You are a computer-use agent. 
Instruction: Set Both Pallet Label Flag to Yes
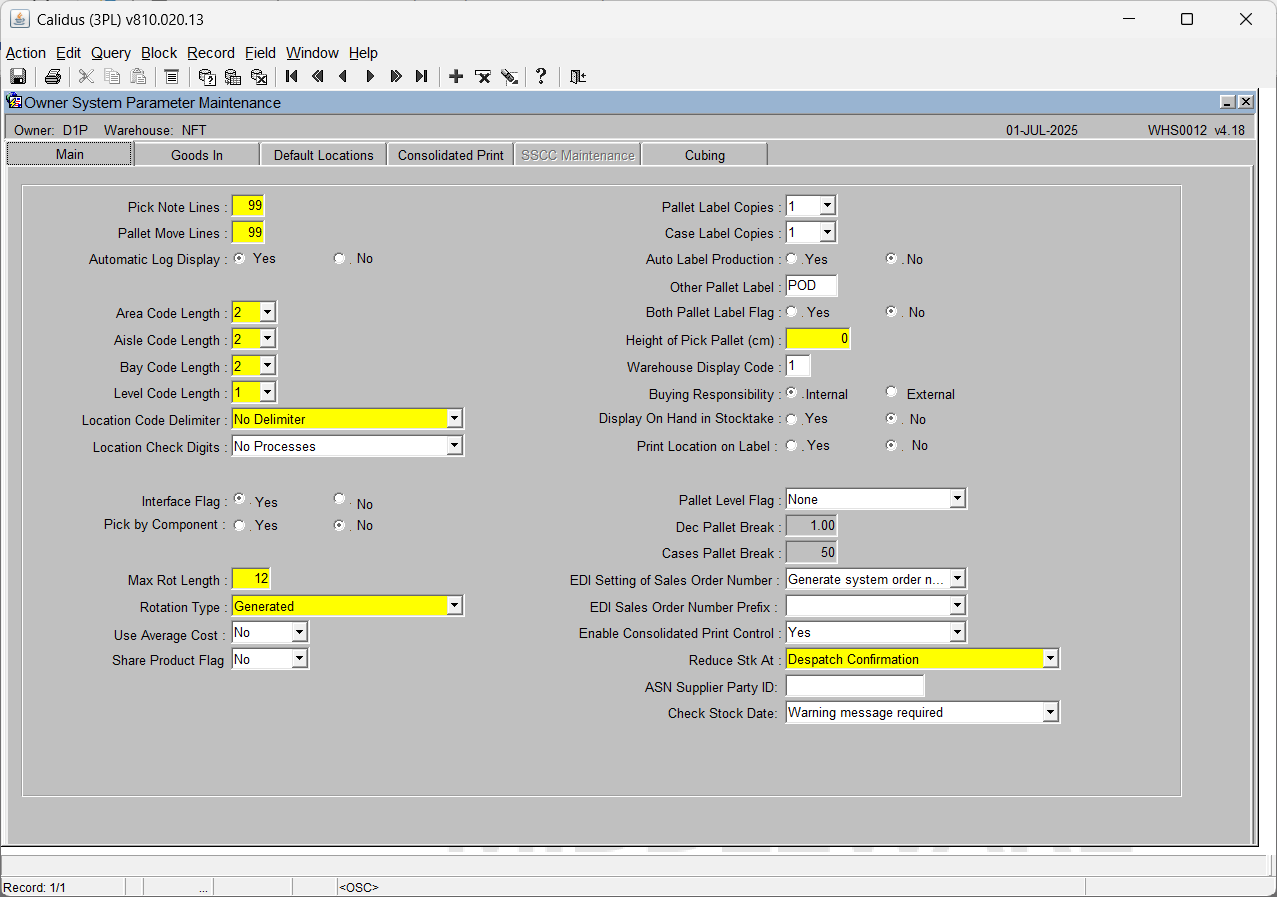[792, 312]
